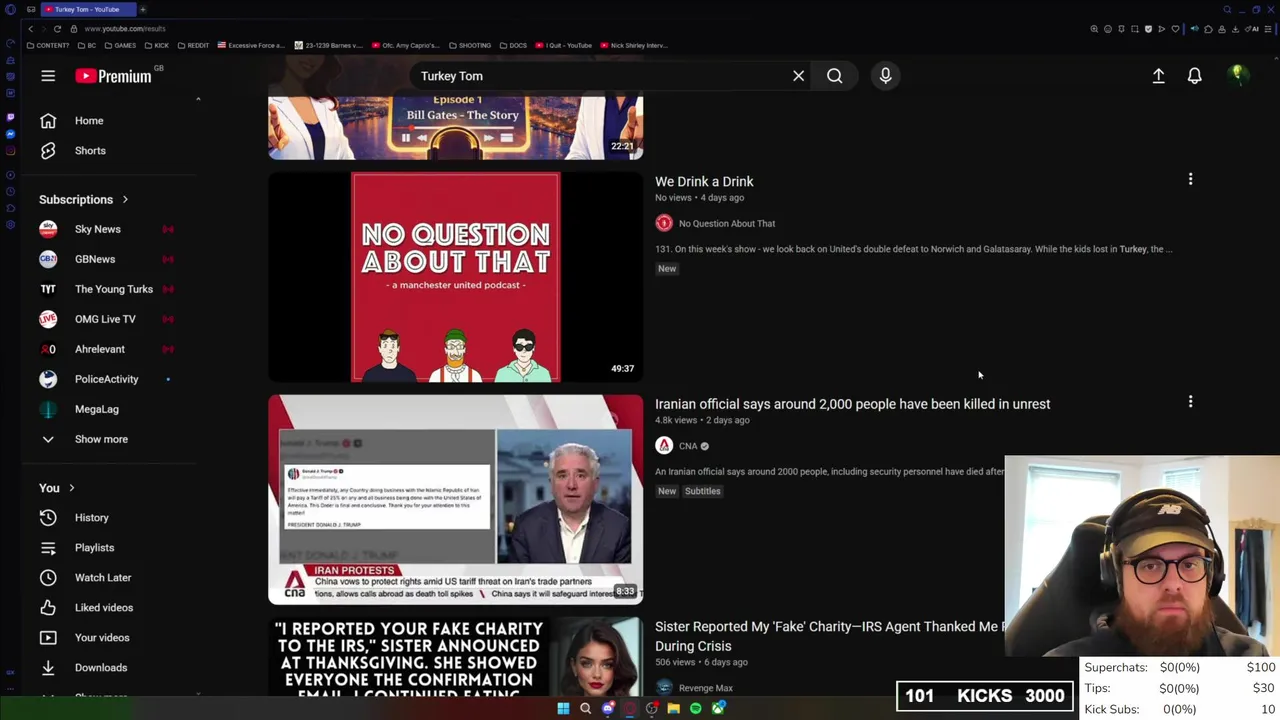Click the browser heart favorites icon
The width and height of the screenshot is (1280, 720).
(1175, 29)
